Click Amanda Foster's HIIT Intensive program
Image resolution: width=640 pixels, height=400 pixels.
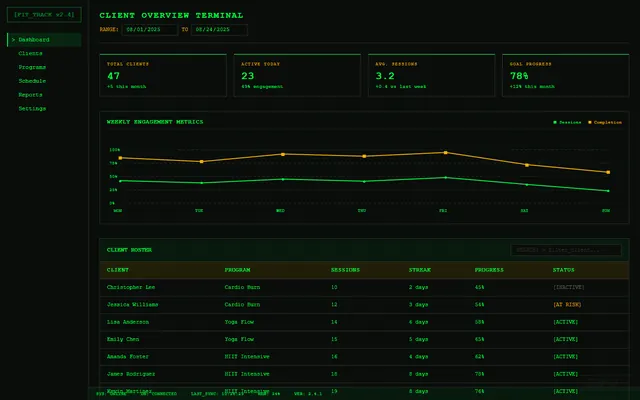247,357
